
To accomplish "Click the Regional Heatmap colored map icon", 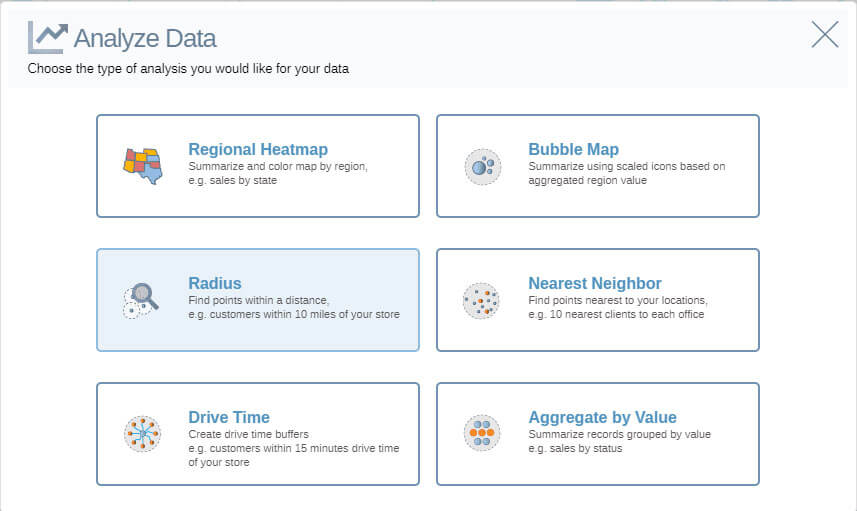I will (143, 166).
